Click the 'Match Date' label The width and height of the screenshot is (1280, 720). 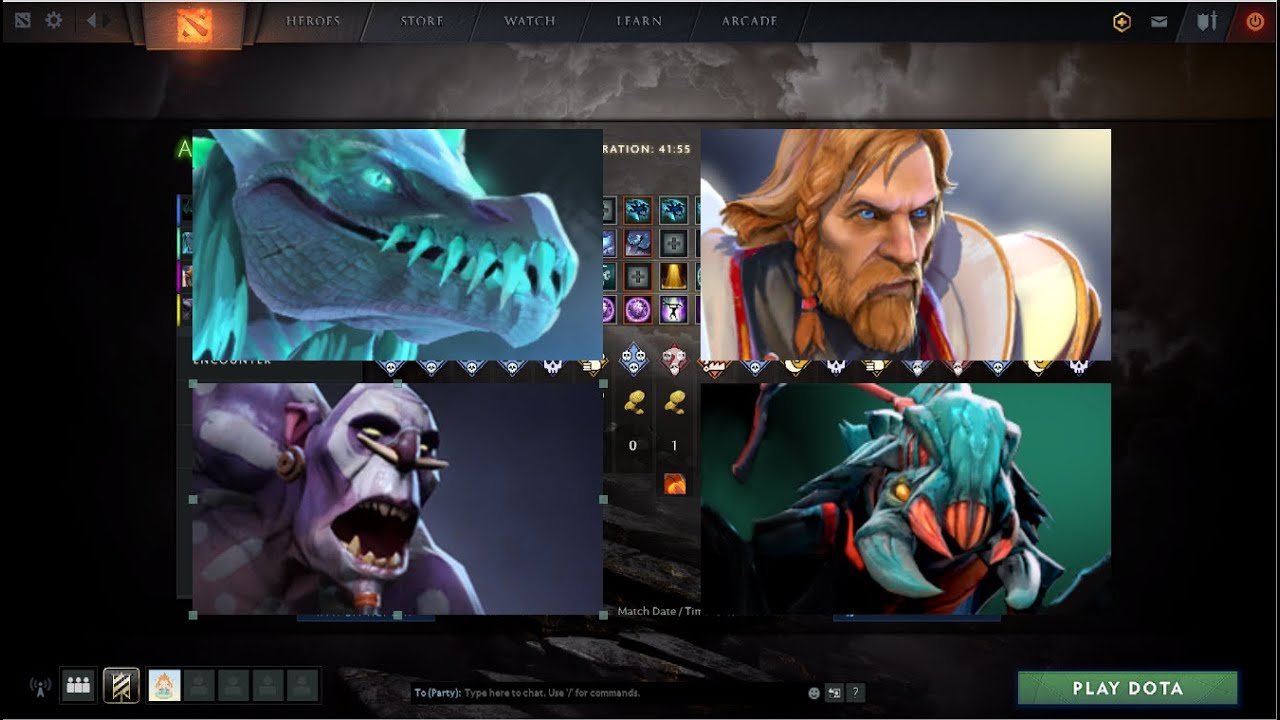click(x=648, y=611)
